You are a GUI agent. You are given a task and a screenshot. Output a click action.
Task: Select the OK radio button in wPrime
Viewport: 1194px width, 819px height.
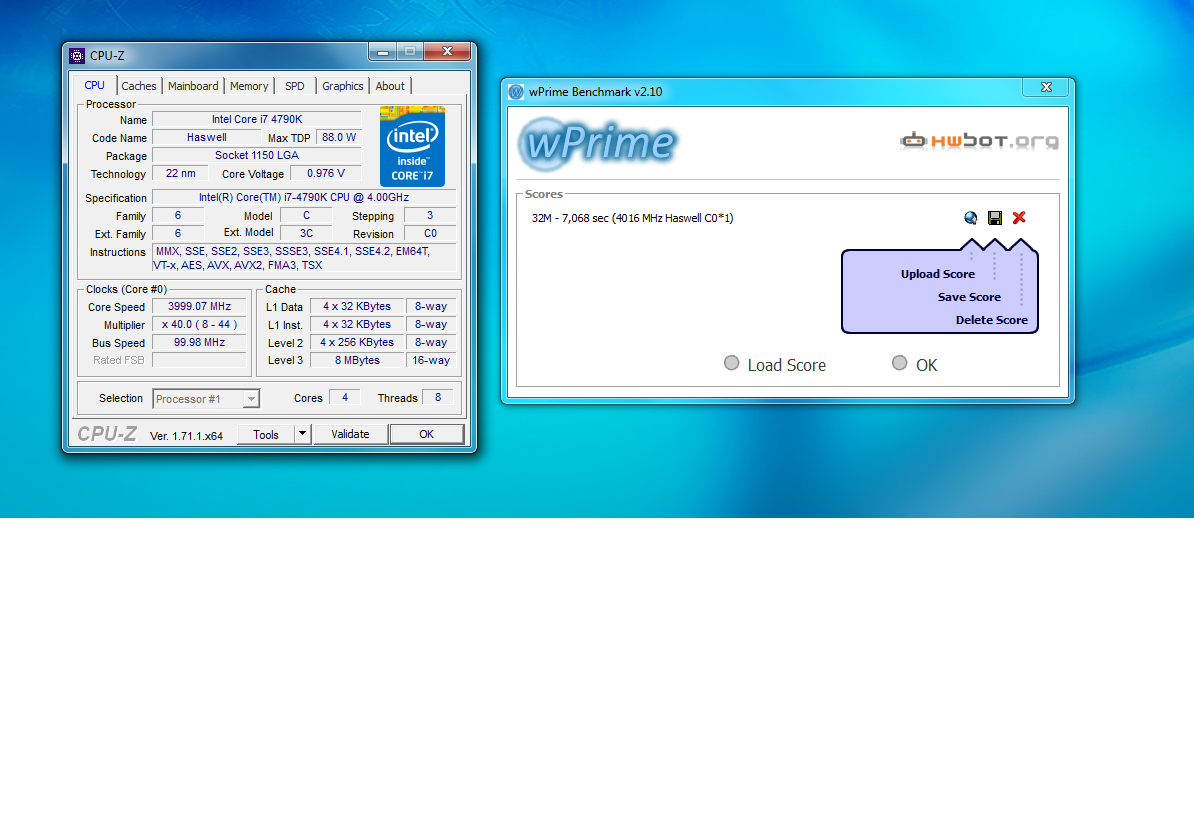click(899, 363)
